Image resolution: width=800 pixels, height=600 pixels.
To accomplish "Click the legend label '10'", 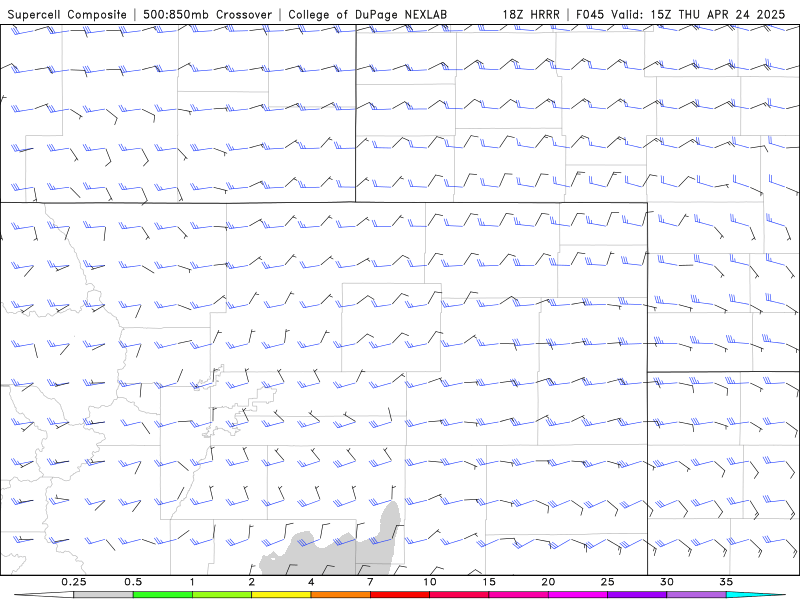I will tap(430, 582).
